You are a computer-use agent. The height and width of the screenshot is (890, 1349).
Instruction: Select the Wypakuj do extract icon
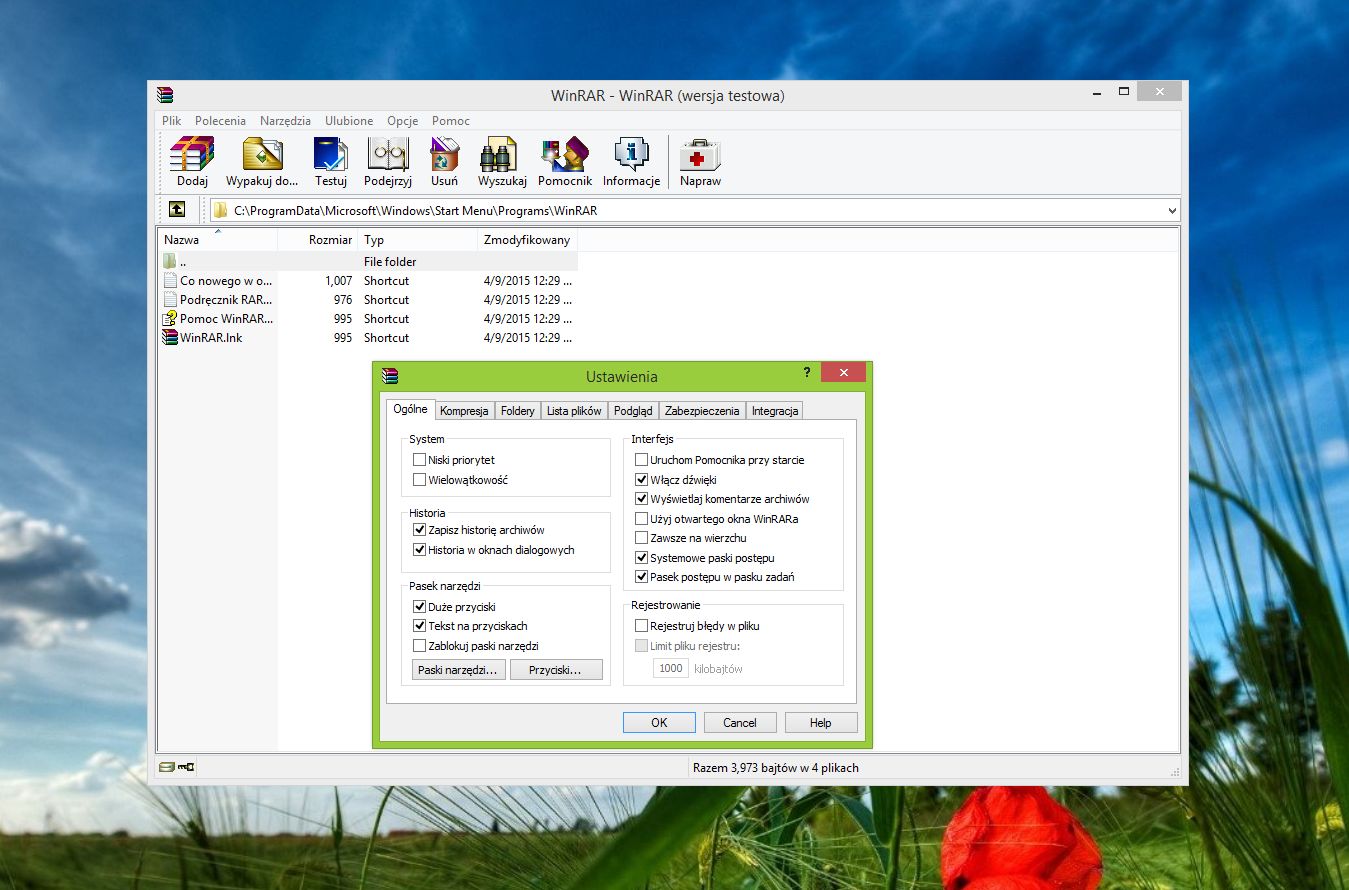pos(262,162)
